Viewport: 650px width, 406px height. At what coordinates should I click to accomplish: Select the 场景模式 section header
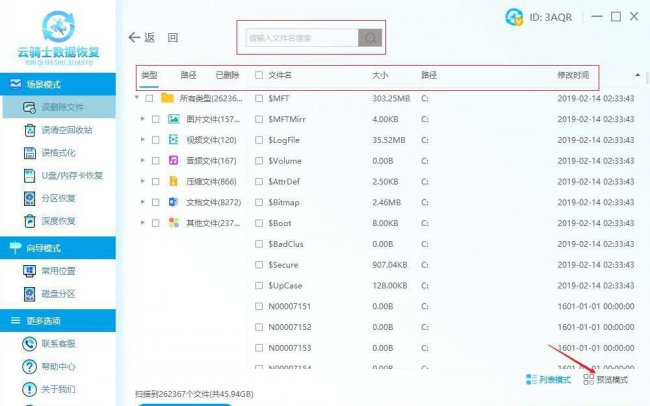[58, 84]
